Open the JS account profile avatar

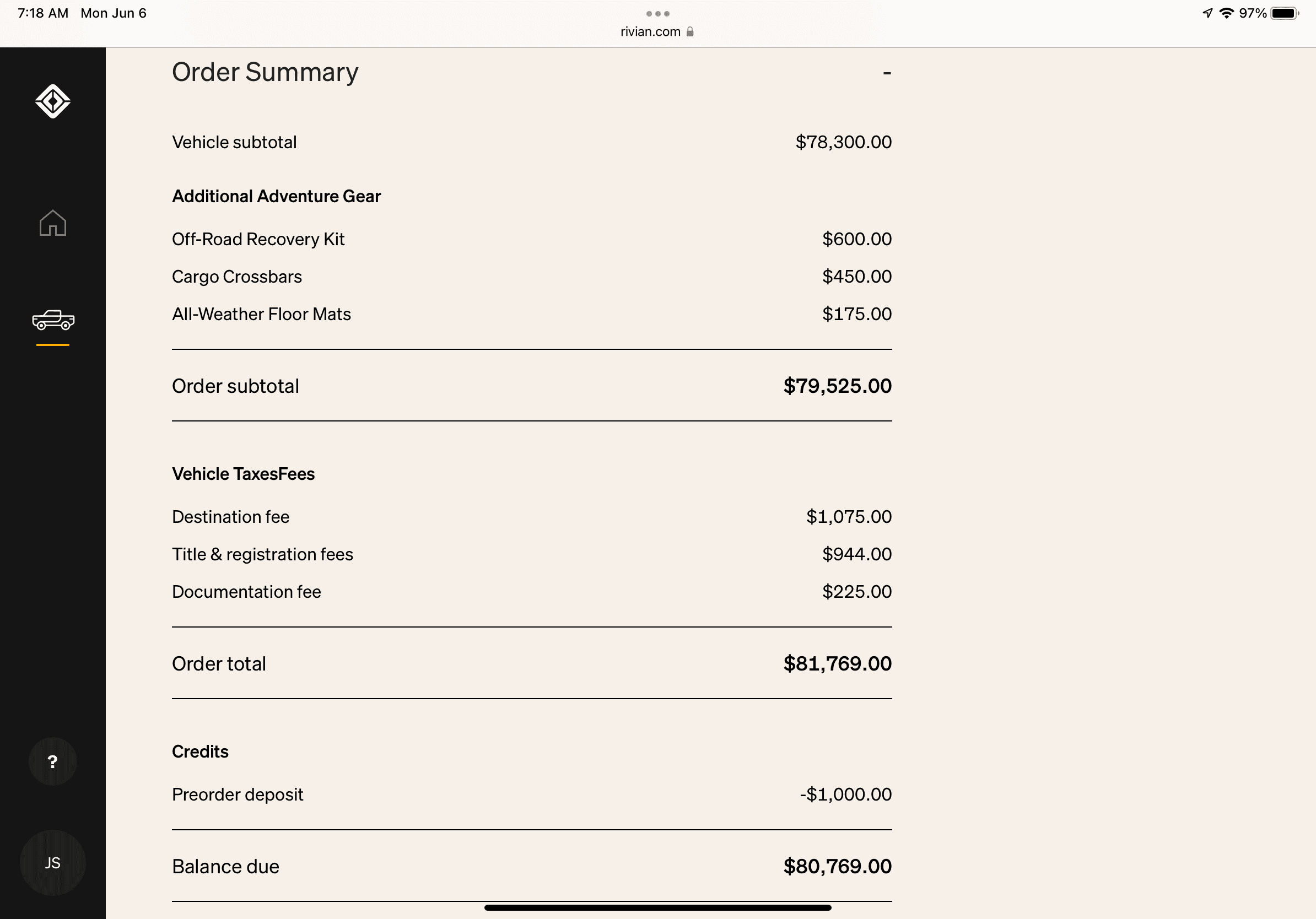53,863
